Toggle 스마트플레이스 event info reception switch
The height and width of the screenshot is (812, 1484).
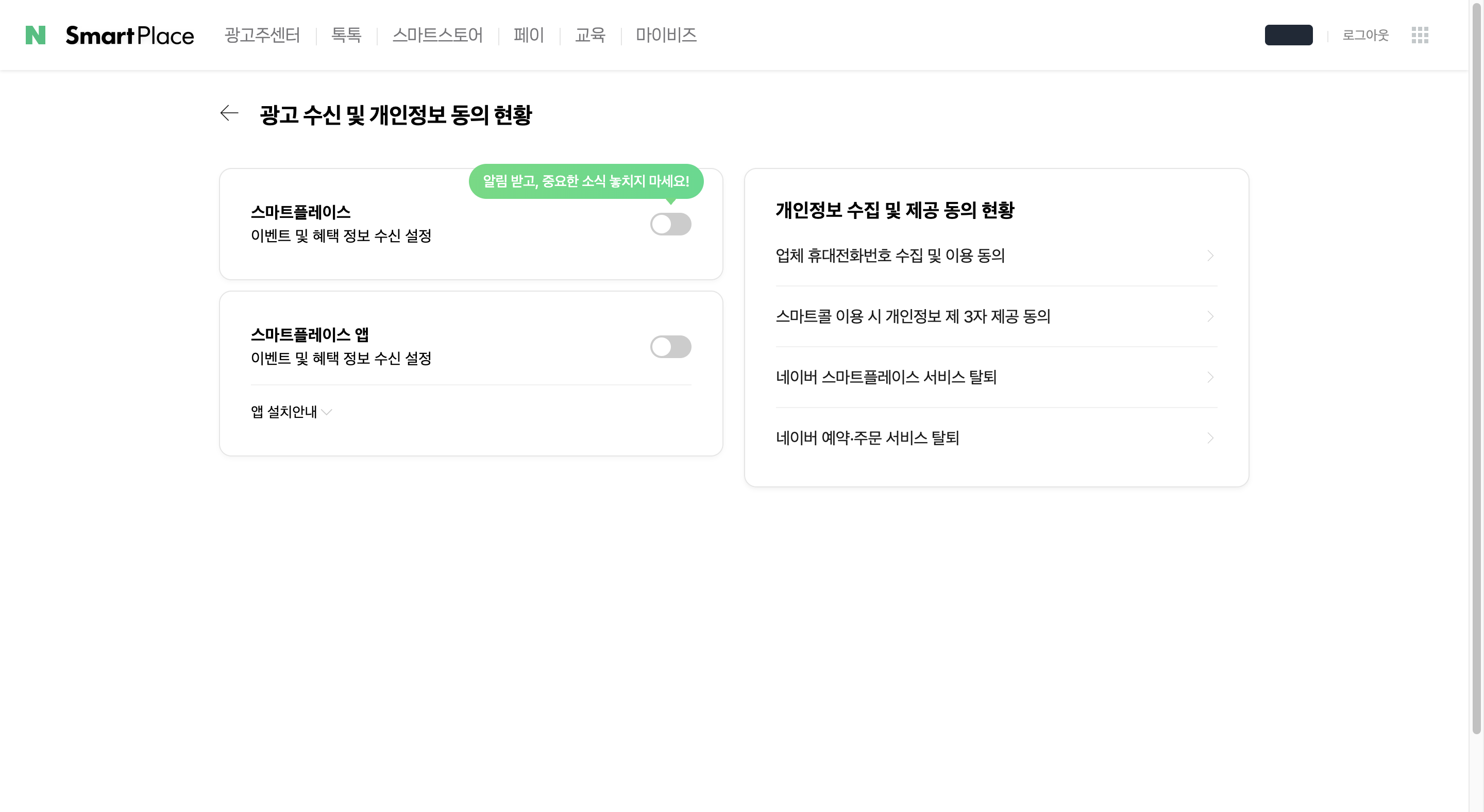[x=670, y=224]
